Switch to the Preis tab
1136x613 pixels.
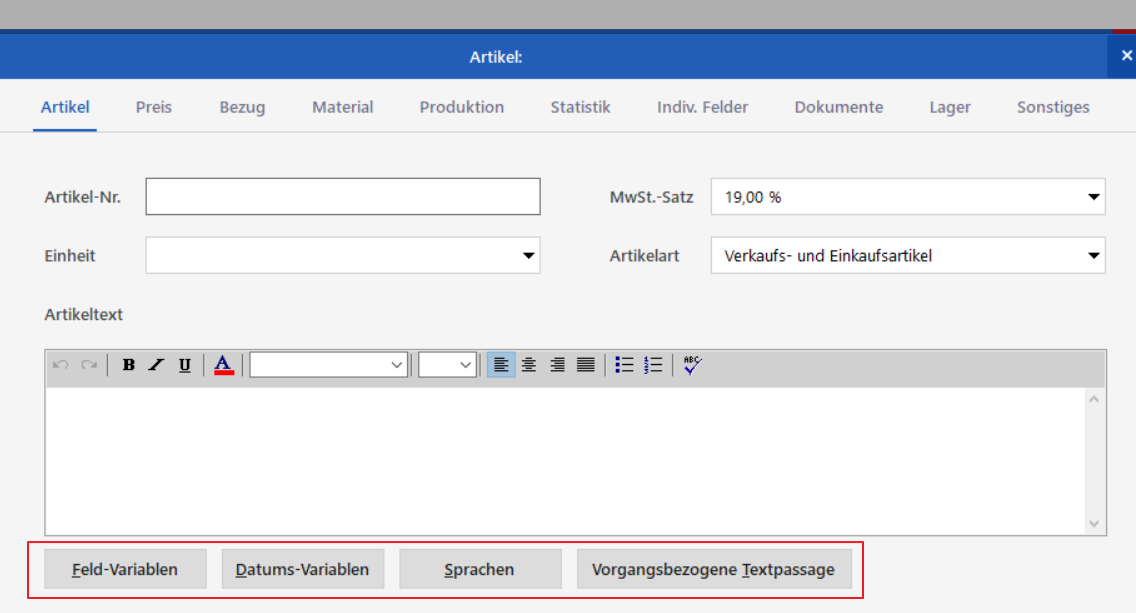click(x=154, y=107)
